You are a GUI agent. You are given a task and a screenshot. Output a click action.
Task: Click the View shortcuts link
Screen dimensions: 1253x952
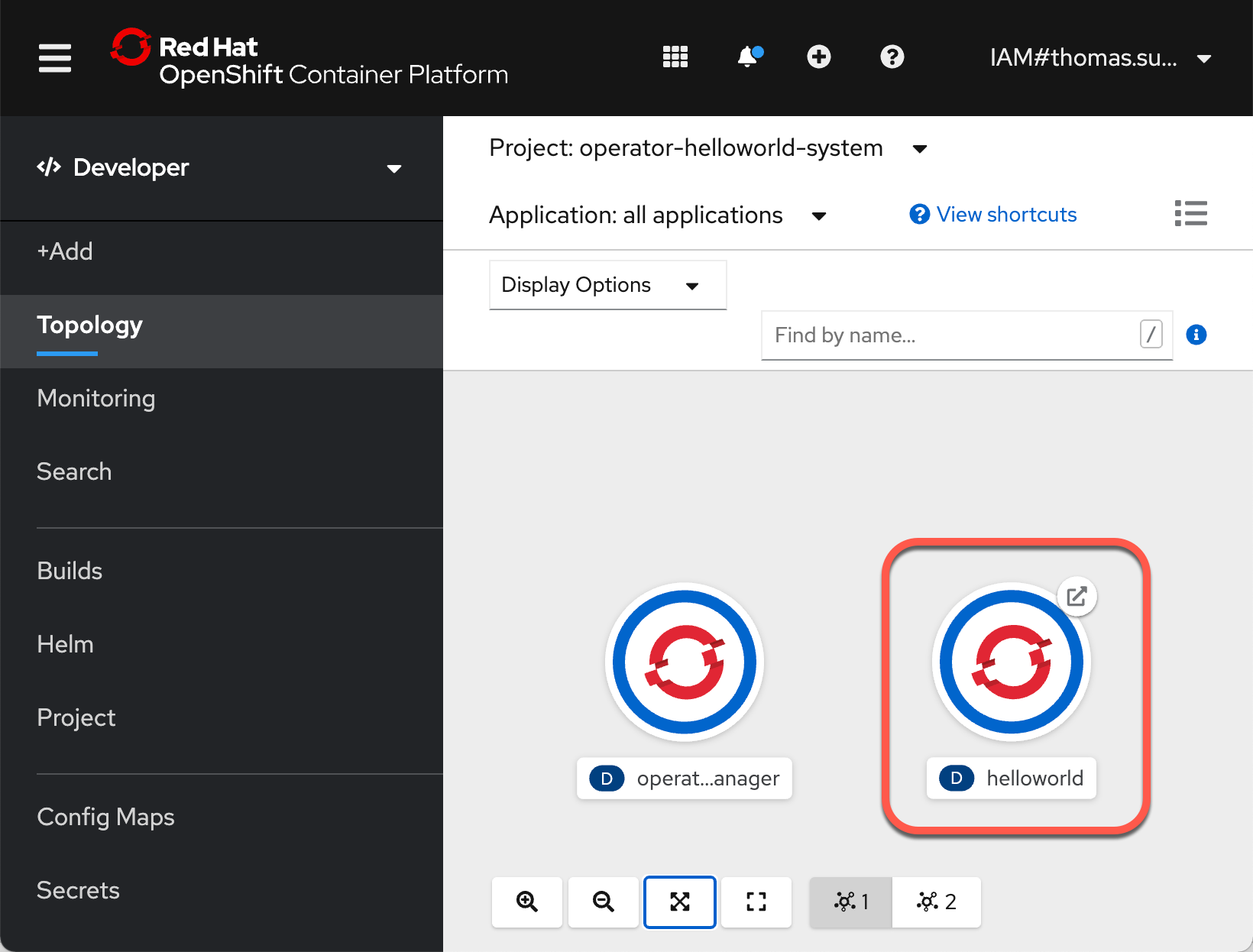(x=993, y=215)
